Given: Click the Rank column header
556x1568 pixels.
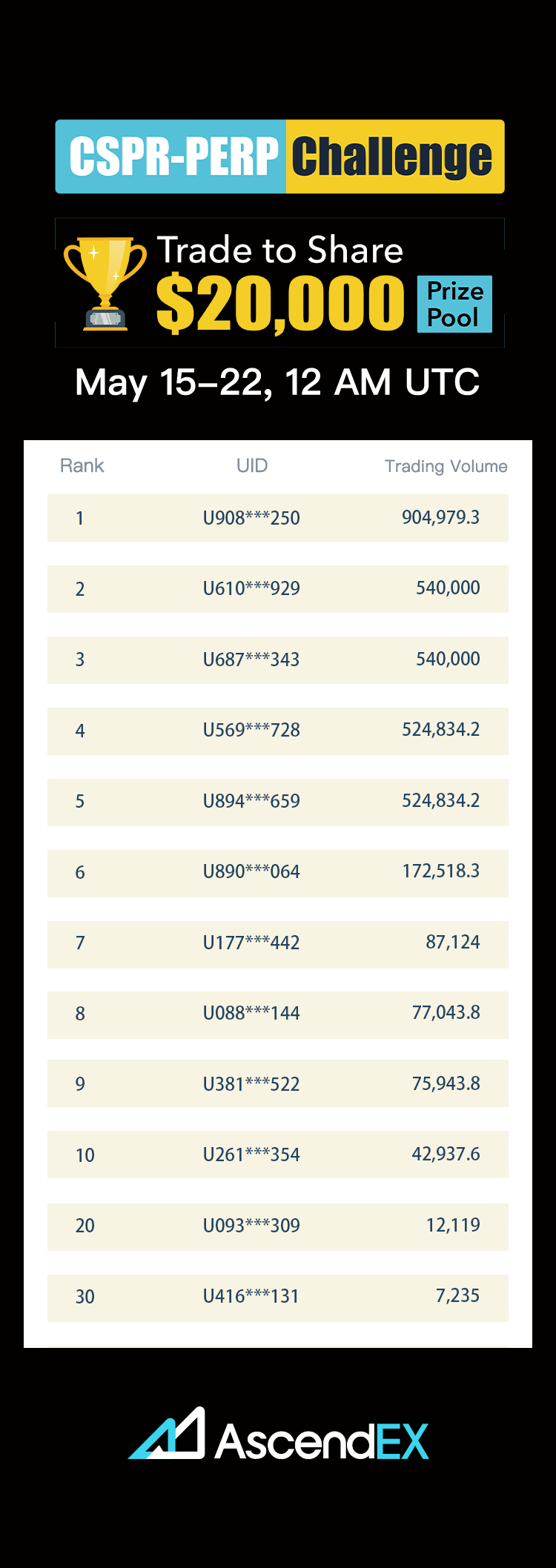Looking at the screenshot, I should [82, 466].
